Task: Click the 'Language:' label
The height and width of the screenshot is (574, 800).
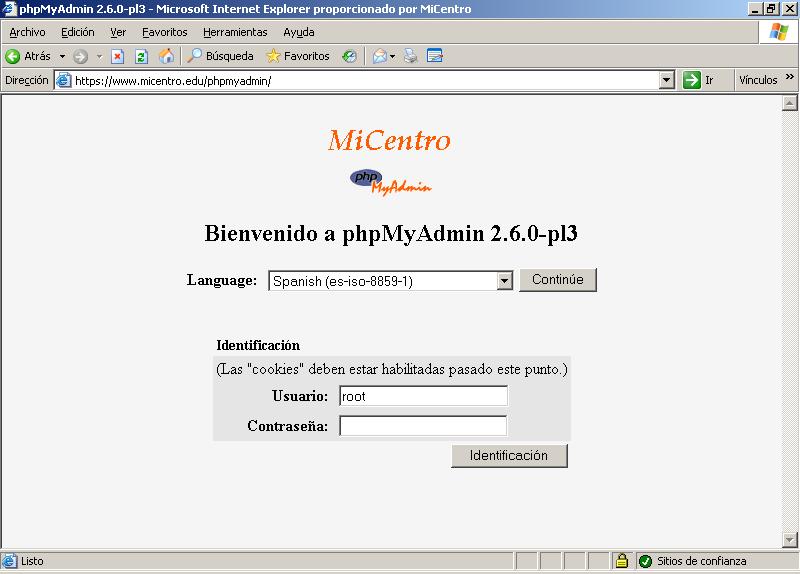Action: tap(222, 280)
